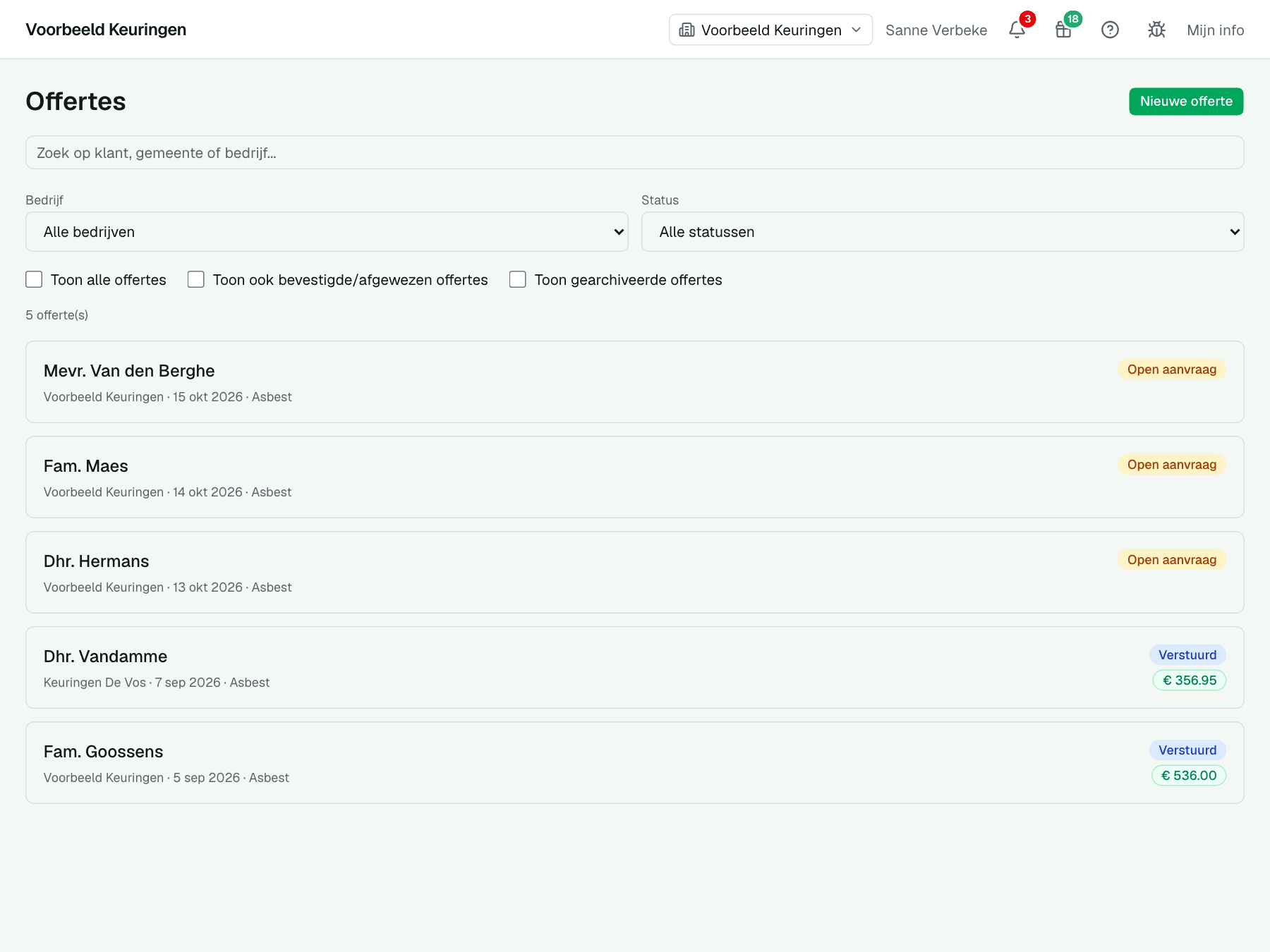
Task: Focus the search field for klant, gemeente, bedrijf
Action: coord(635,152)
